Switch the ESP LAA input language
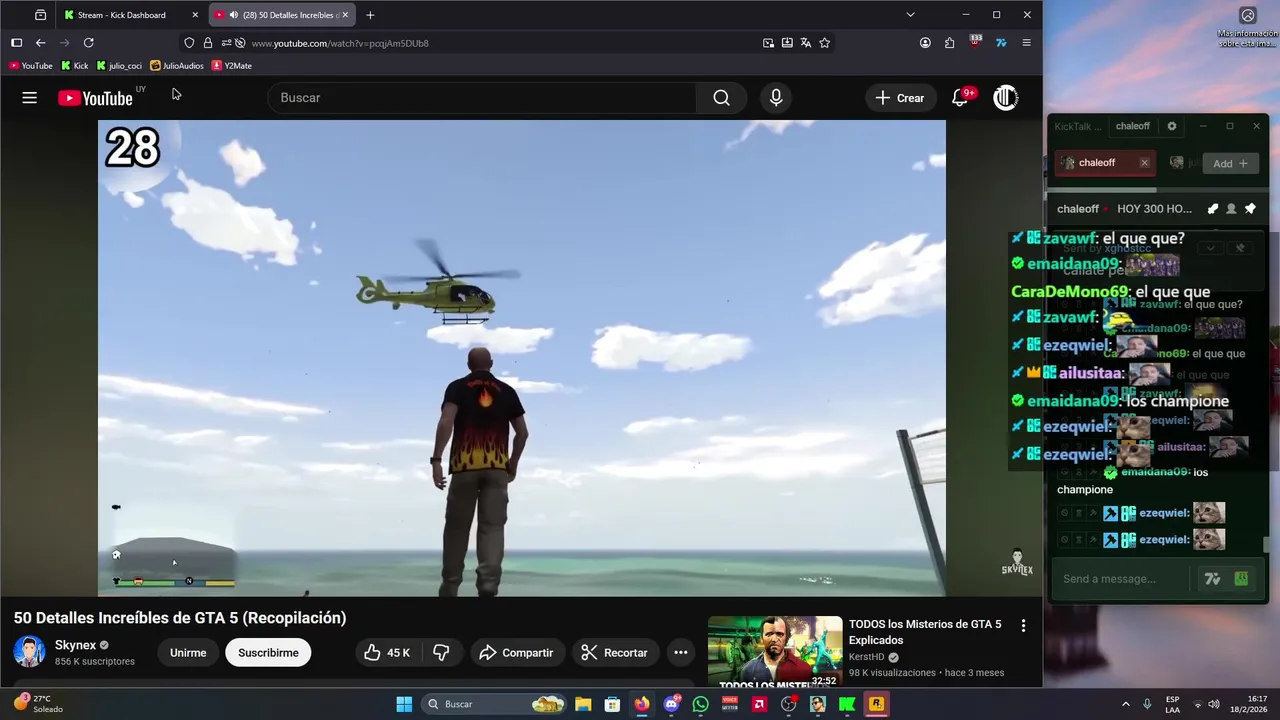This screenshot has width=1280, height=720. click(x=1173, y=704)
